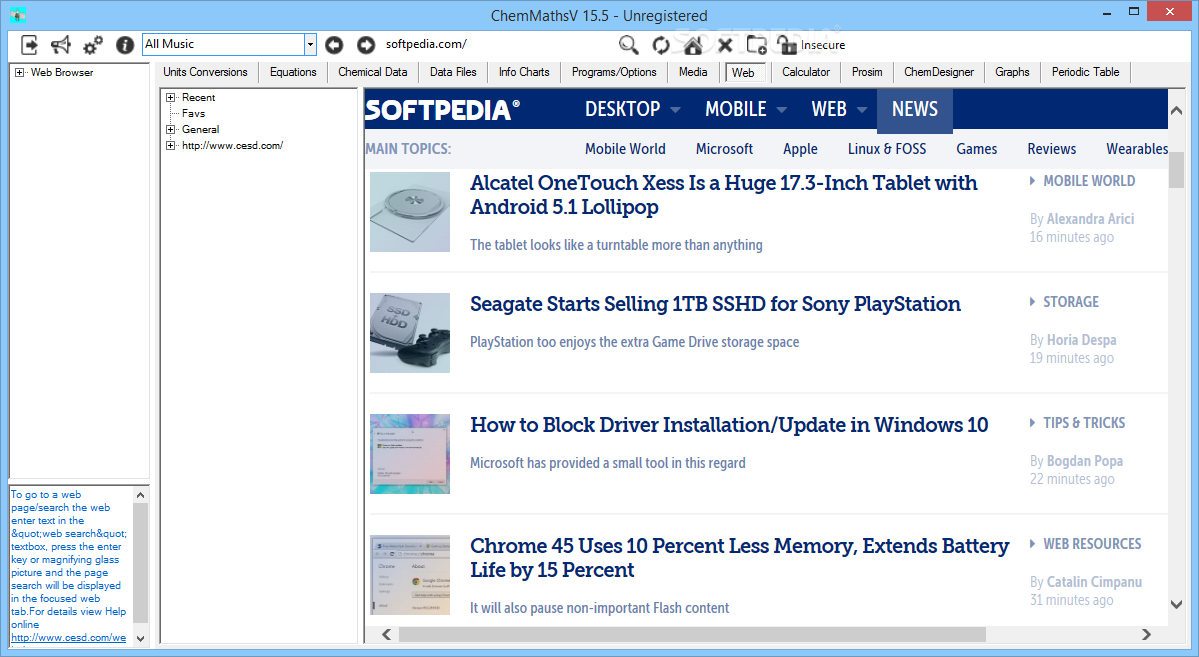Screen dimensions: 1199x657
Task: Open the DESKTOP menu on Softpedia
Action: [x=632, y=109]
